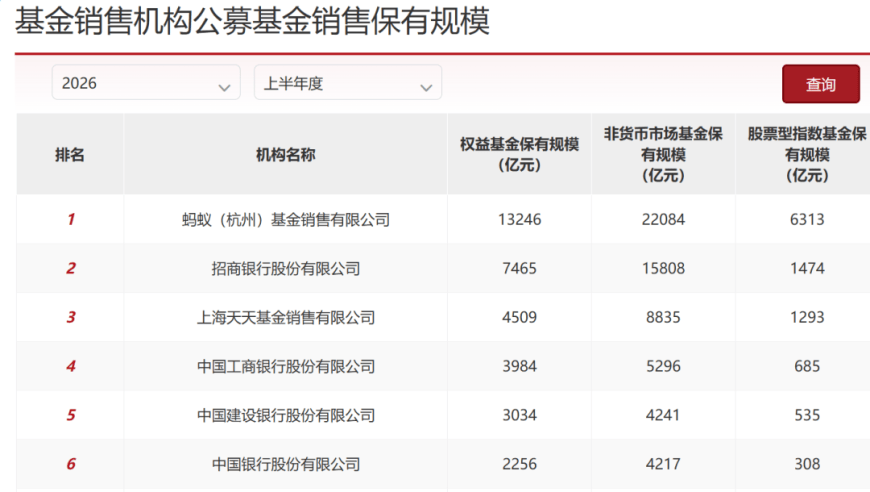
Task: Click the 权益基金保有规模 column header
Action: pyautogui.click(x=519, y=154)
